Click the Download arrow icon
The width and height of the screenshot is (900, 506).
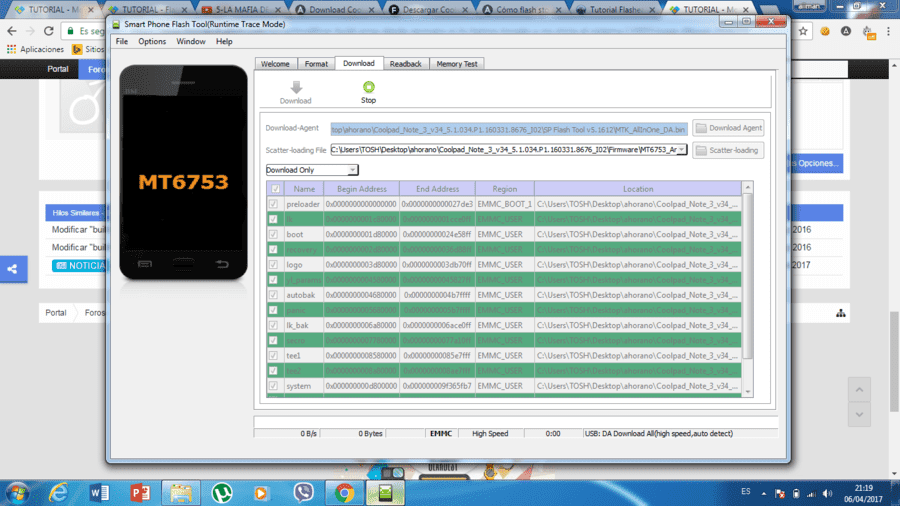pos(296,87)
